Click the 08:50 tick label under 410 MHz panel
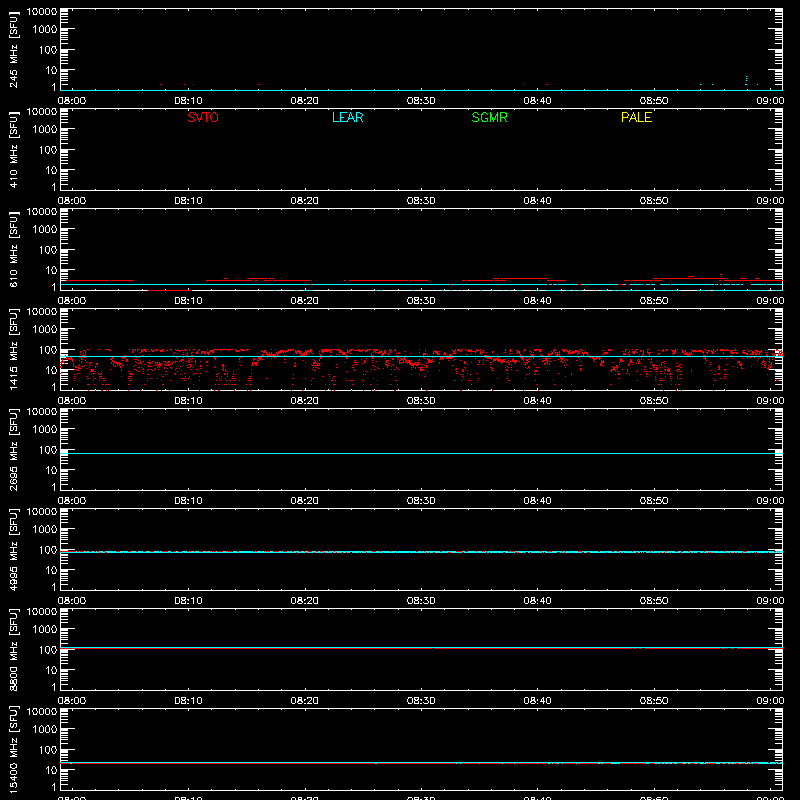 pos(654,201)
